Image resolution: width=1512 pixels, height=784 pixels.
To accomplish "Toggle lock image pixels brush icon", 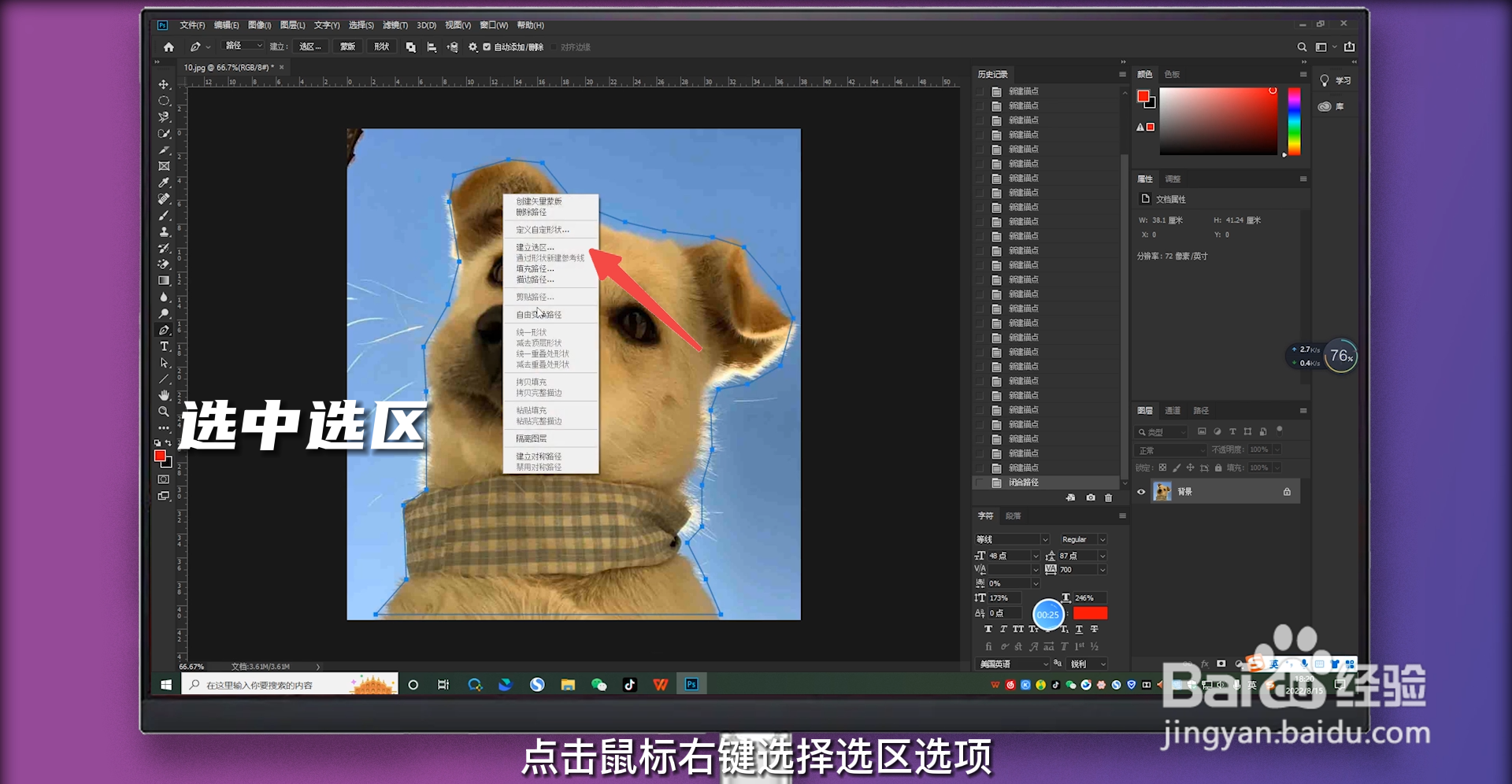I will pyautogui.click(x=1177, y=468).
